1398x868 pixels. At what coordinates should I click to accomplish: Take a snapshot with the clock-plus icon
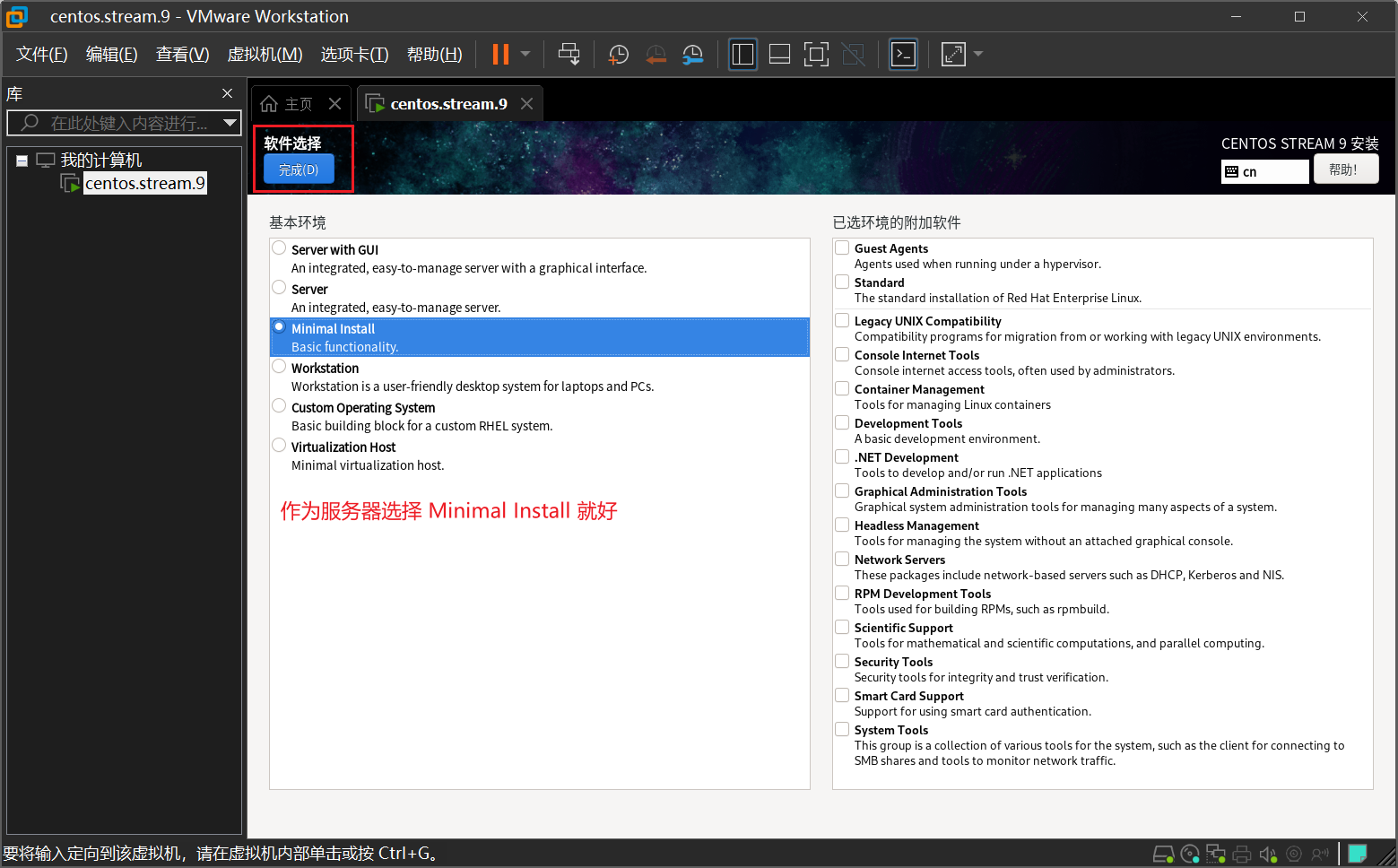pyautogui.click(x=619, y=55)
